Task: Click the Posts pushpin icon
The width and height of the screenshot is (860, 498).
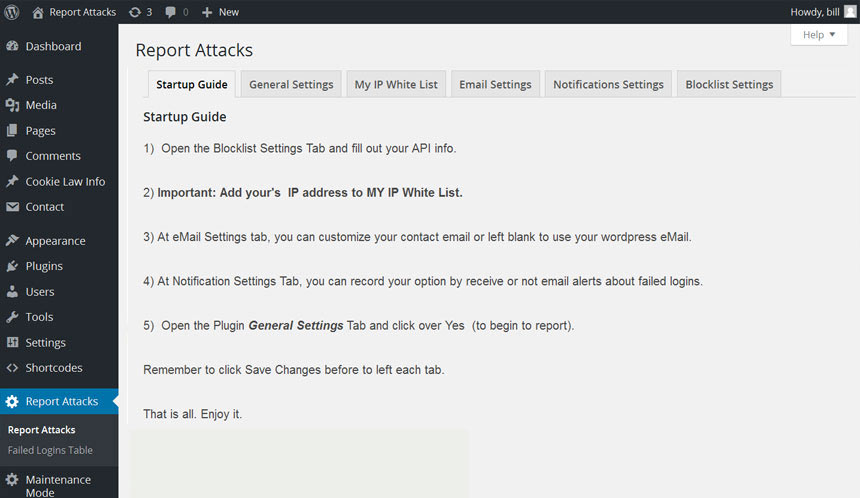Action: 12,80
